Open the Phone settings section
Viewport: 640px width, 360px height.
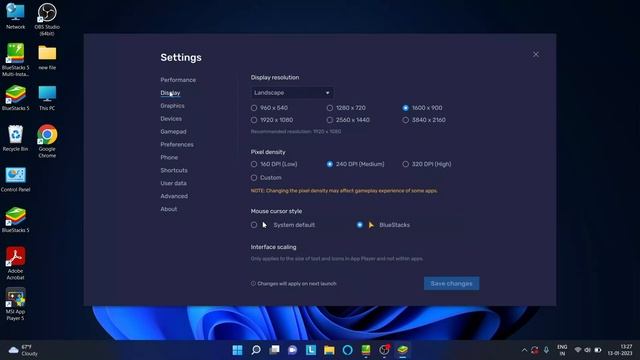pyautogui.click(x=169, y=157)
